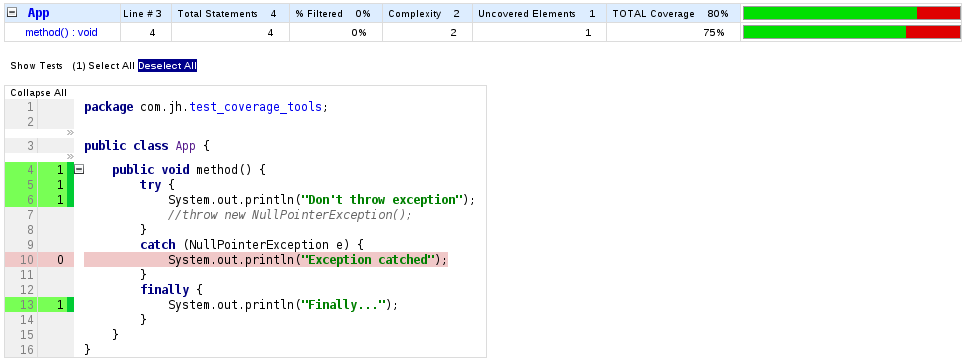Expand hidden lines marker above line 3
Screen dimensions: 966x363
coord(70,132)
